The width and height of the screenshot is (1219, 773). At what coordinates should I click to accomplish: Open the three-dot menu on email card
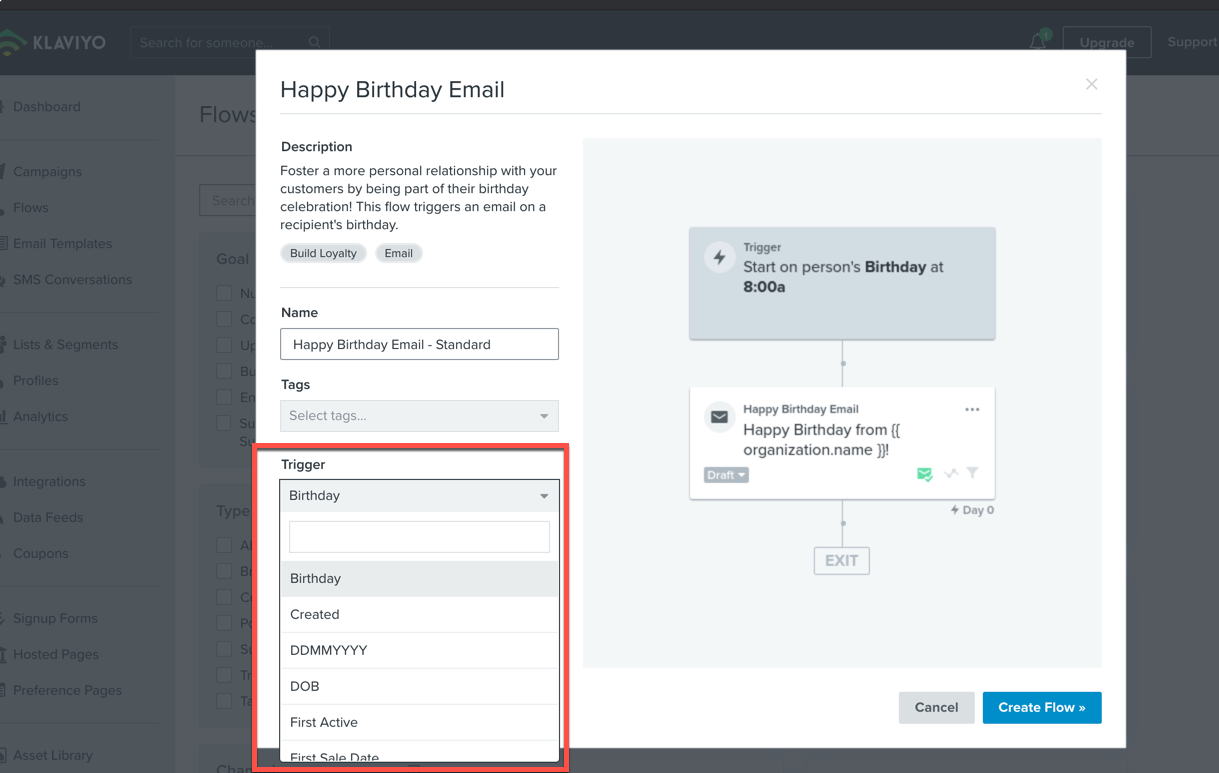coord(972,409)
